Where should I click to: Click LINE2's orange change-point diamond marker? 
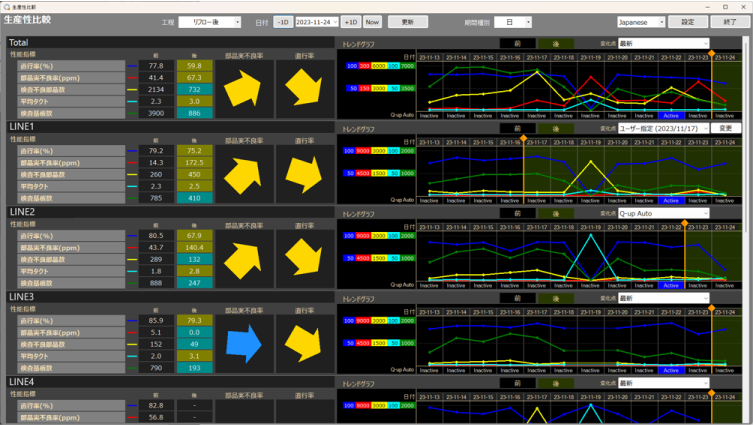[685, 223]
